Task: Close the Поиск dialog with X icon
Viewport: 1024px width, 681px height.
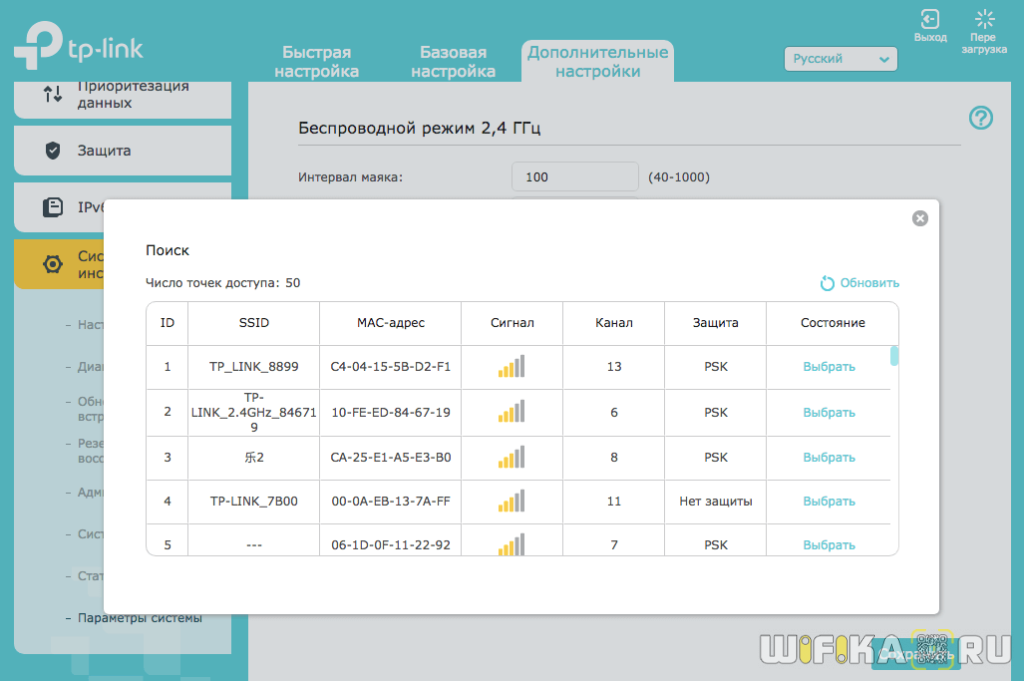Action: (920, 218)
